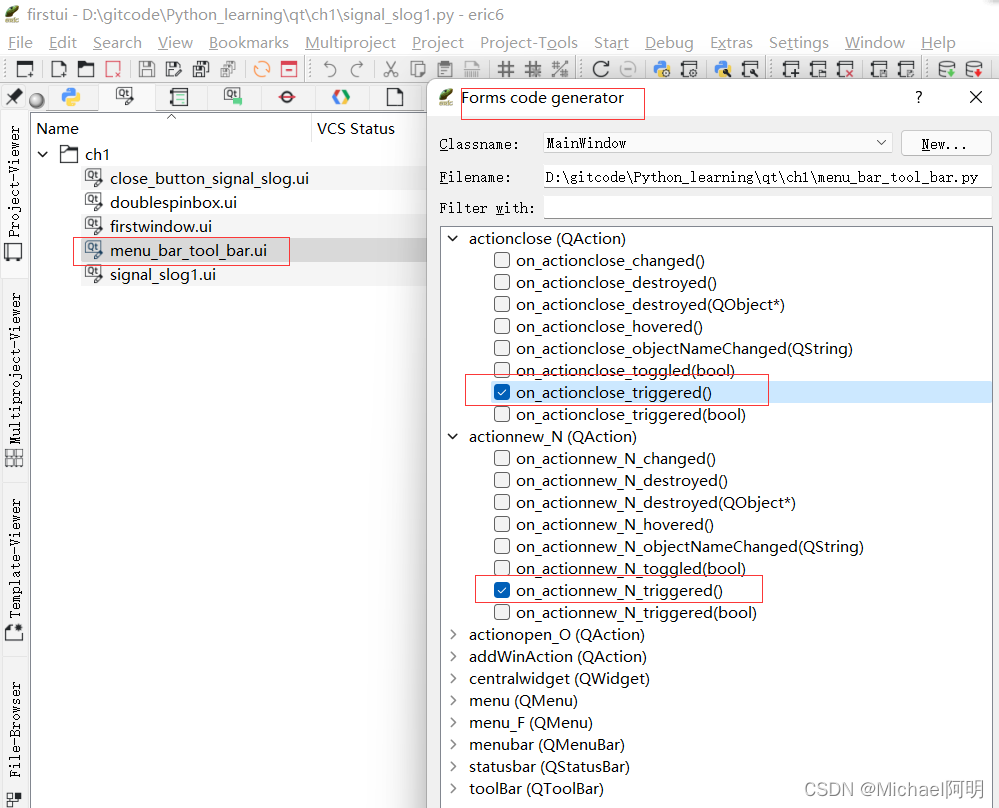Click the database icon with red arrow

[974, 69]
